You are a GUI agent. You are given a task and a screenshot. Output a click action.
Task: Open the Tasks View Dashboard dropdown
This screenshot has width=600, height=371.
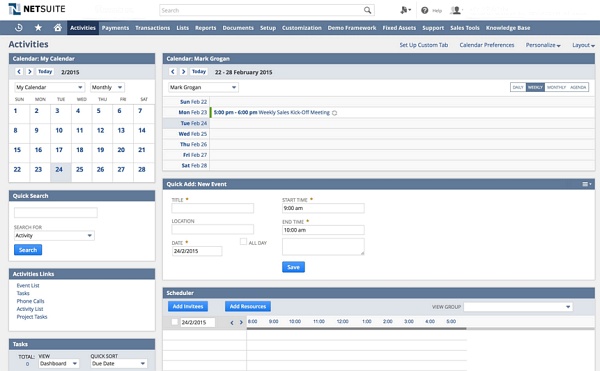pyautogui.click(x=59, y=363)
